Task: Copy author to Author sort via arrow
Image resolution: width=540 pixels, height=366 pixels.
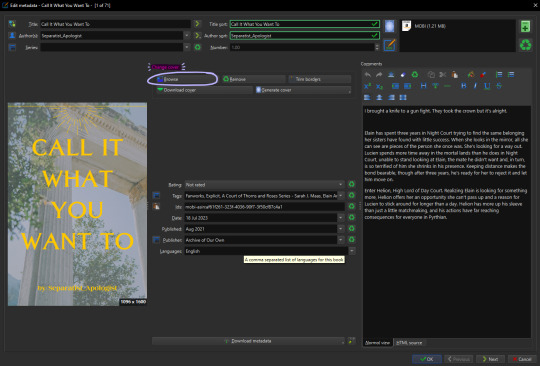Action: pos(197,35)
